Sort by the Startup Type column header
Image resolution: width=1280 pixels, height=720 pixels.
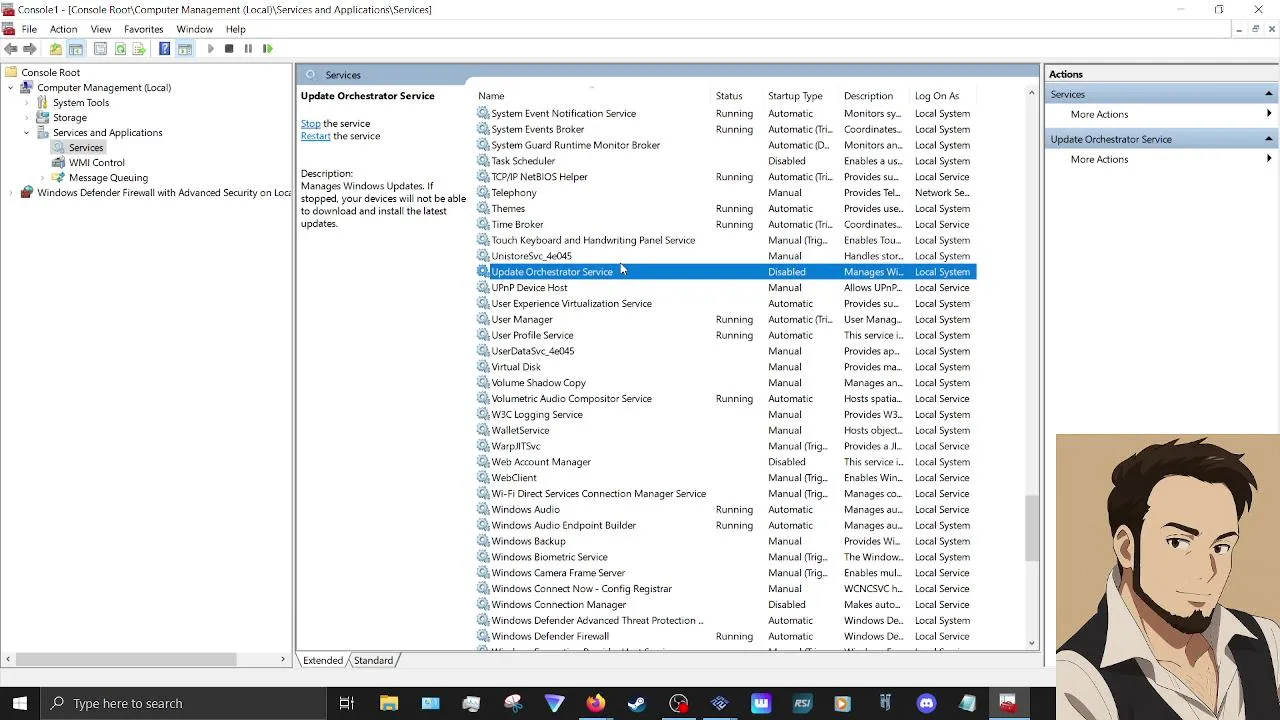click(802, 96)
